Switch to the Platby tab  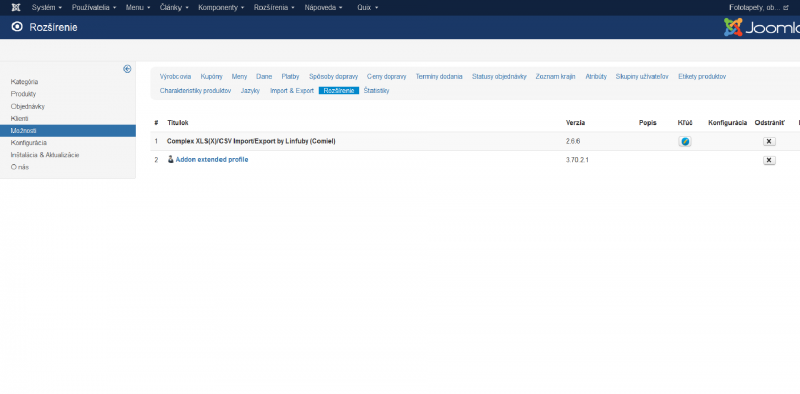(290, 77)
